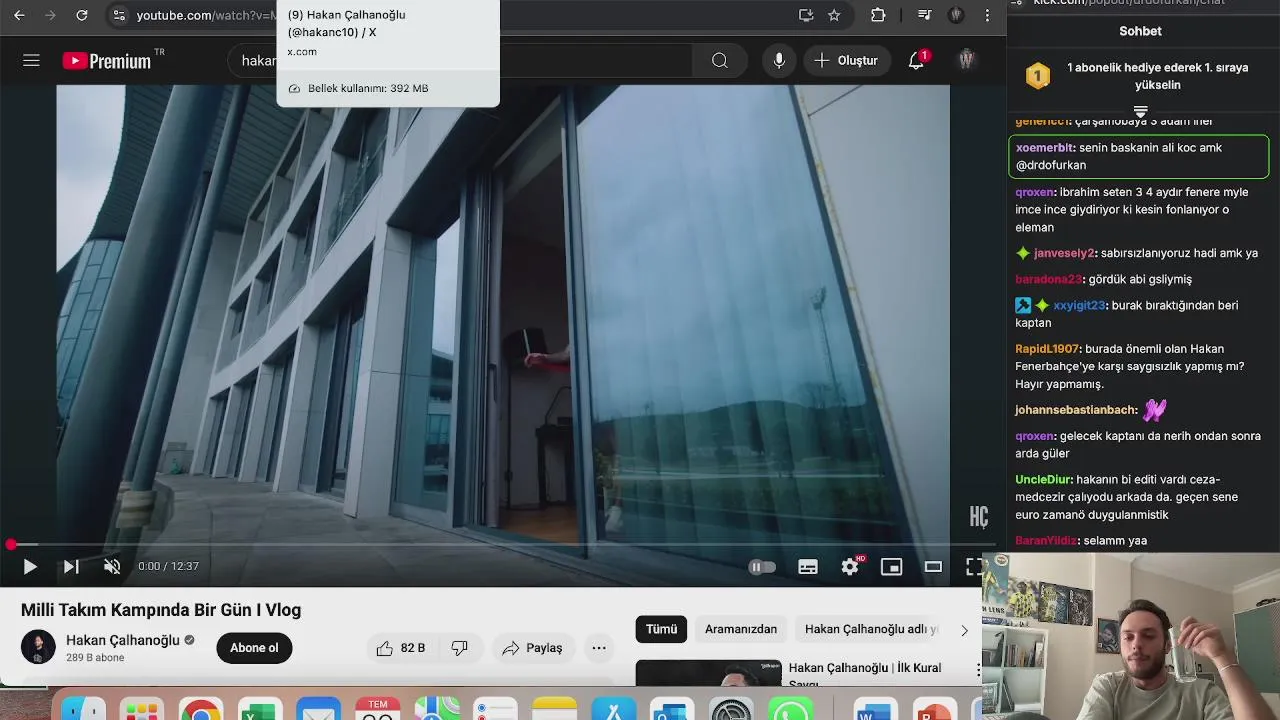
Task: Select the Hakan Çalhanoğlu adlı filter chip
Action: click(871, 629)
